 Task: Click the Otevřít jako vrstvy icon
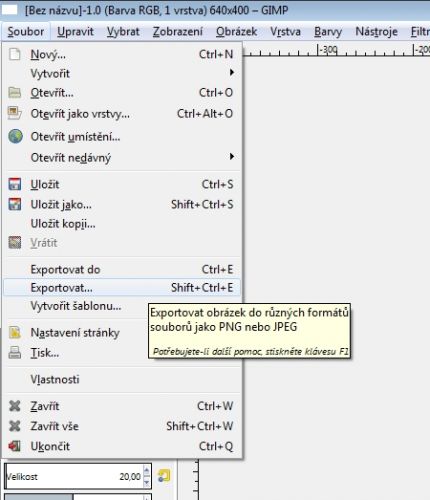point(15,113)
